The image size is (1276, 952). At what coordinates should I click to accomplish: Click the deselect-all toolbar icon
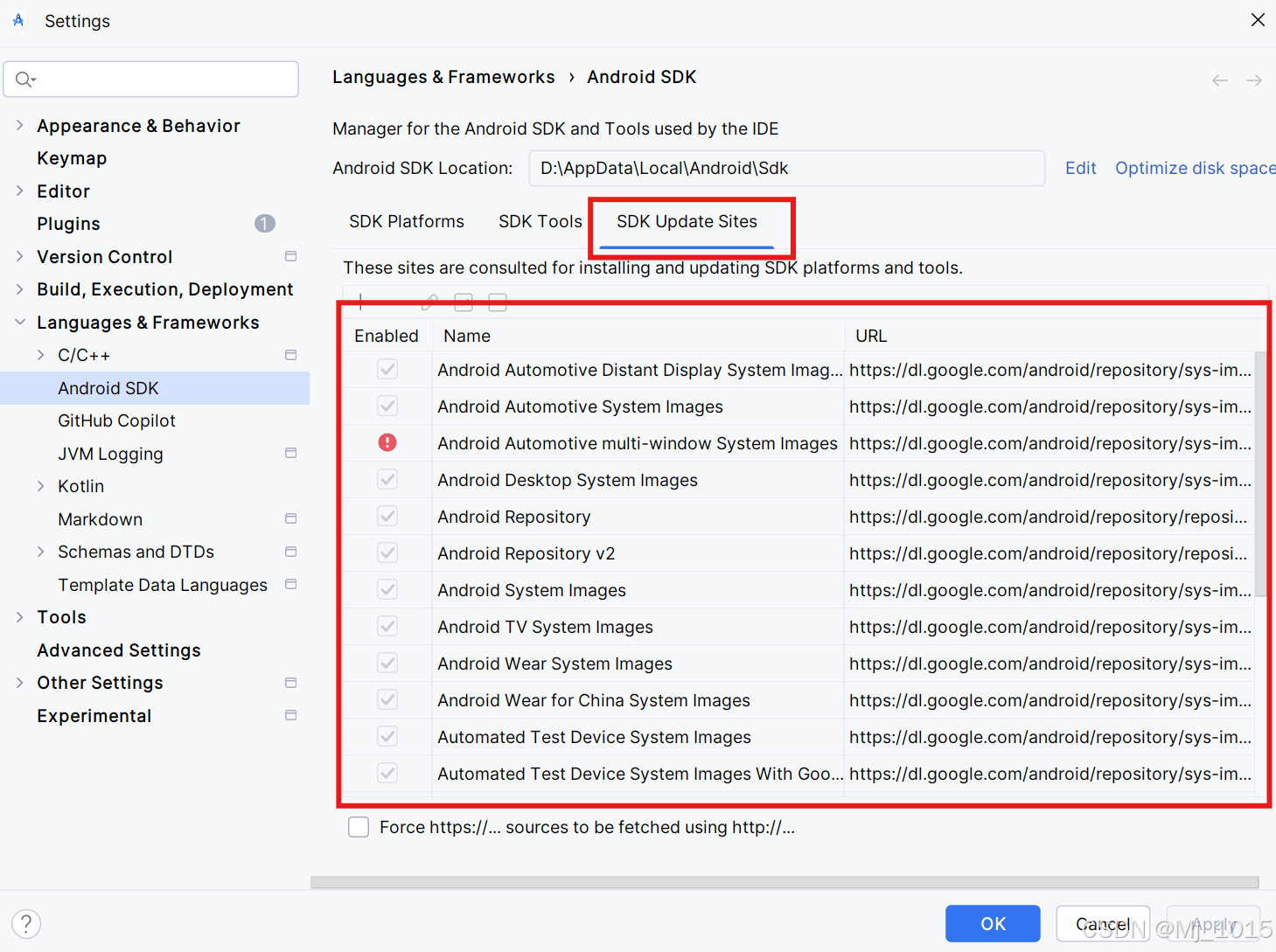click(497, 302)
